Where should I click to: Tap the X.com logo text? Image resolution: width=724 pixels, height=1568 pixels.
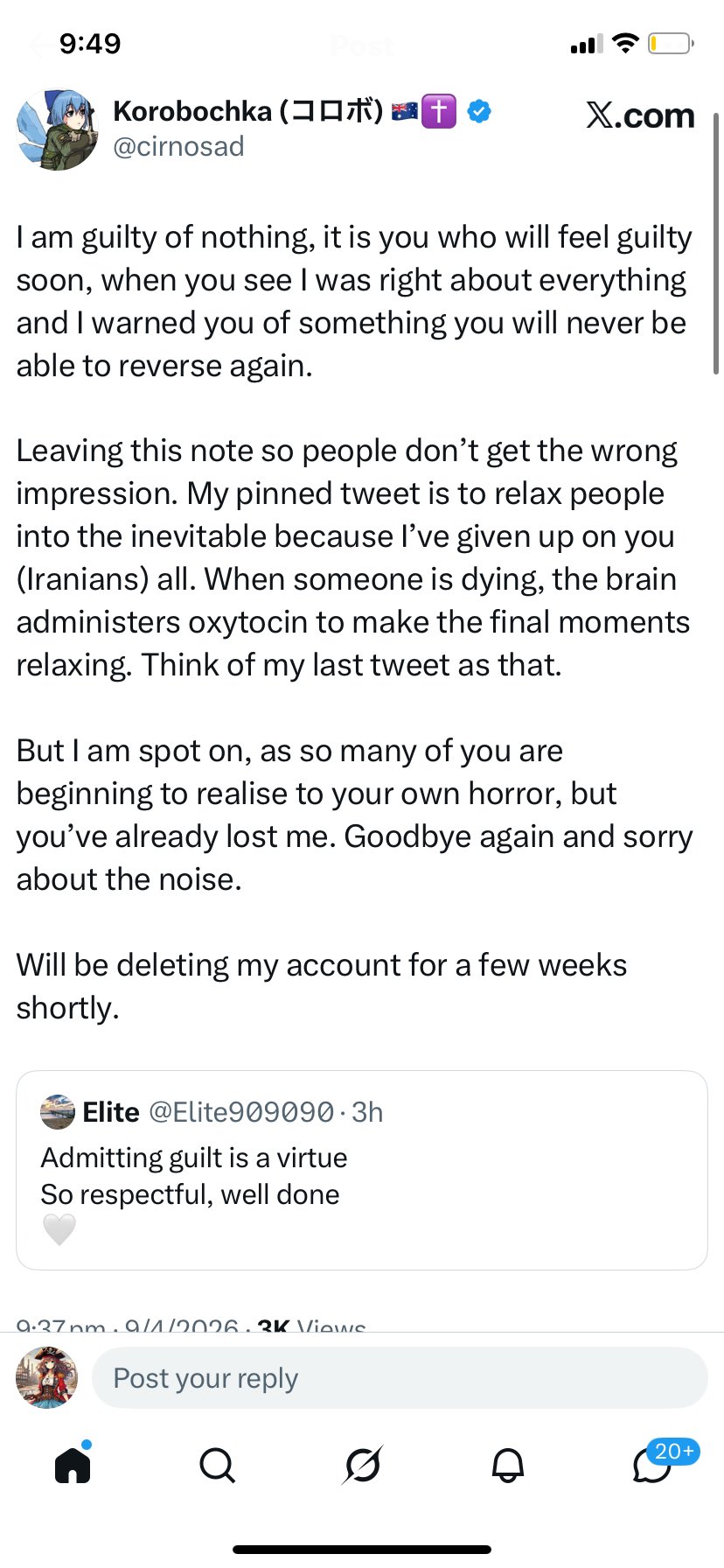[x=640, y=115]
